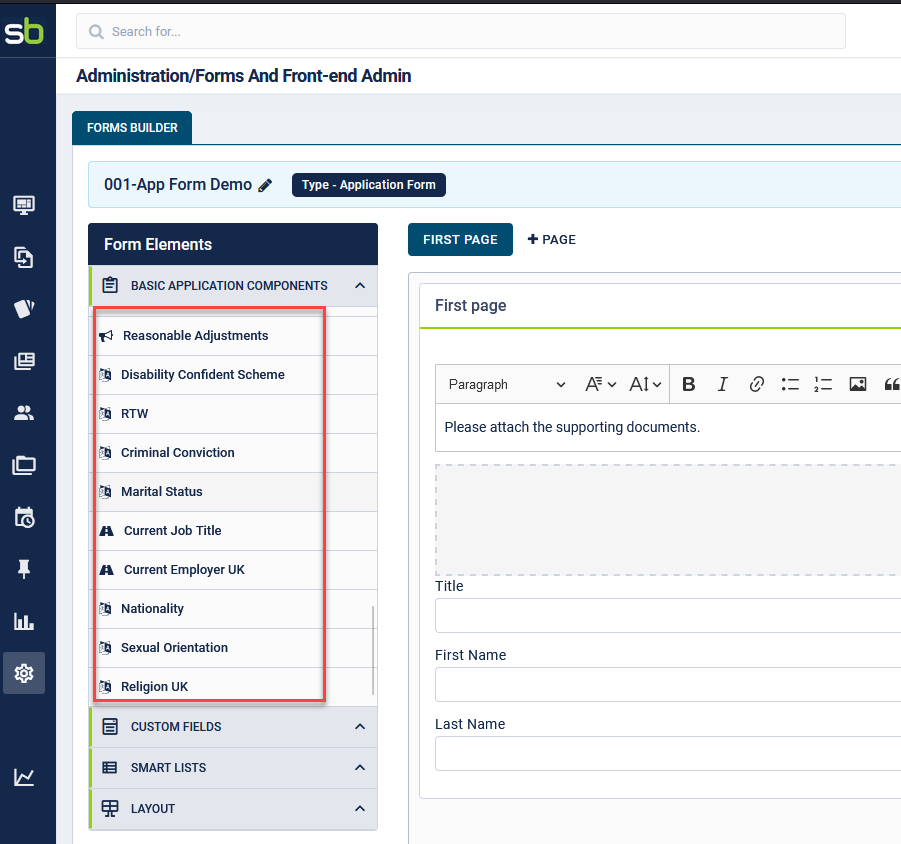Viewport: 901px width, 844px height.
Task: Click the Administration/Forms And Front-end Admin heading
Action: (x=244, y=76)
